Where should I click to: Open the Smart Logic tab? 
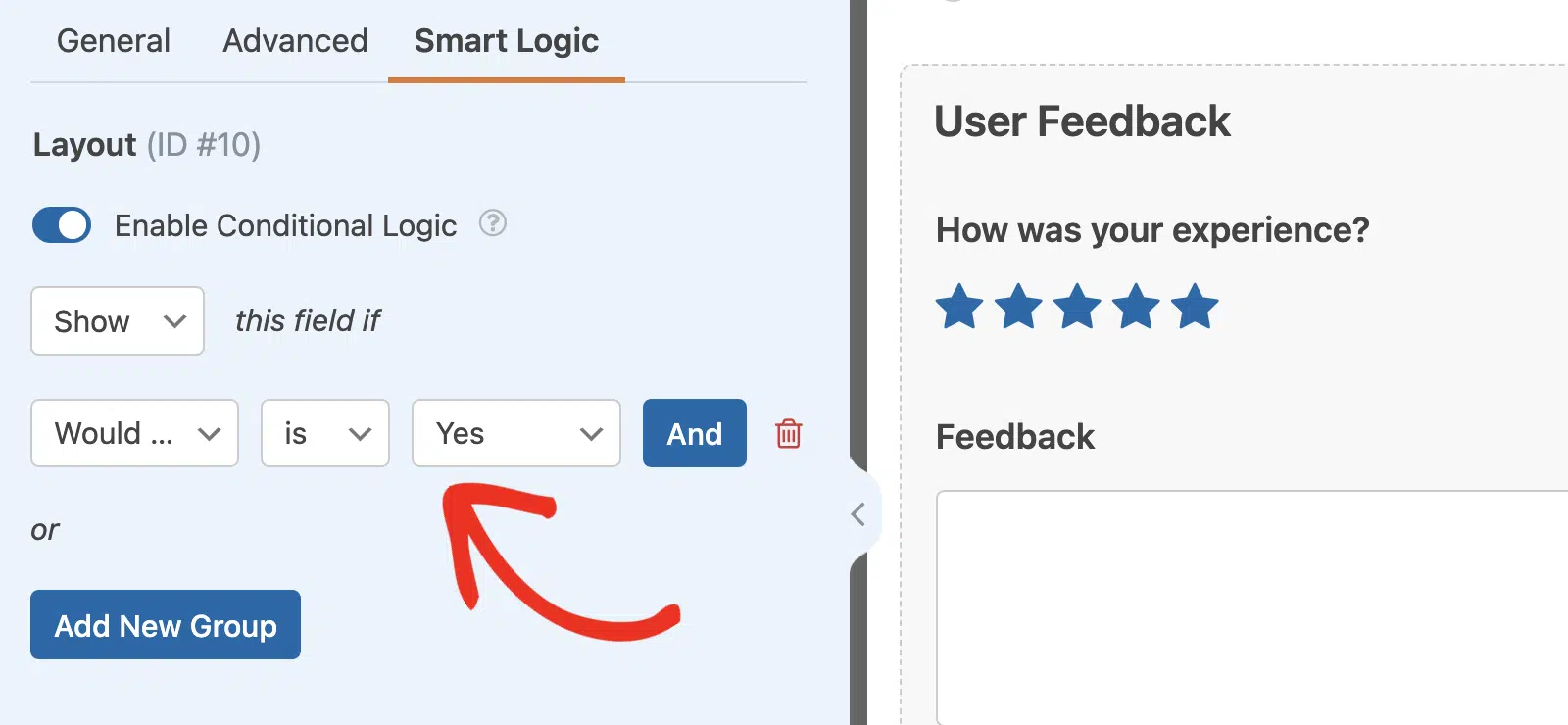507,41
